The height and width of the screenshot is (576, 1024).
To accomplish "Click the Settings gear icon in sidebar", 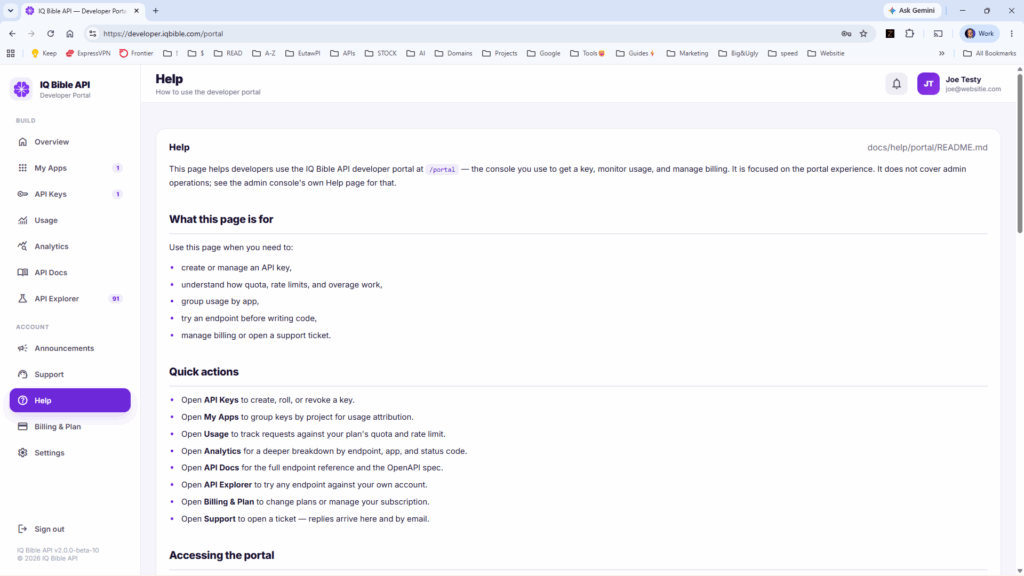I will [x=23, y=453].
